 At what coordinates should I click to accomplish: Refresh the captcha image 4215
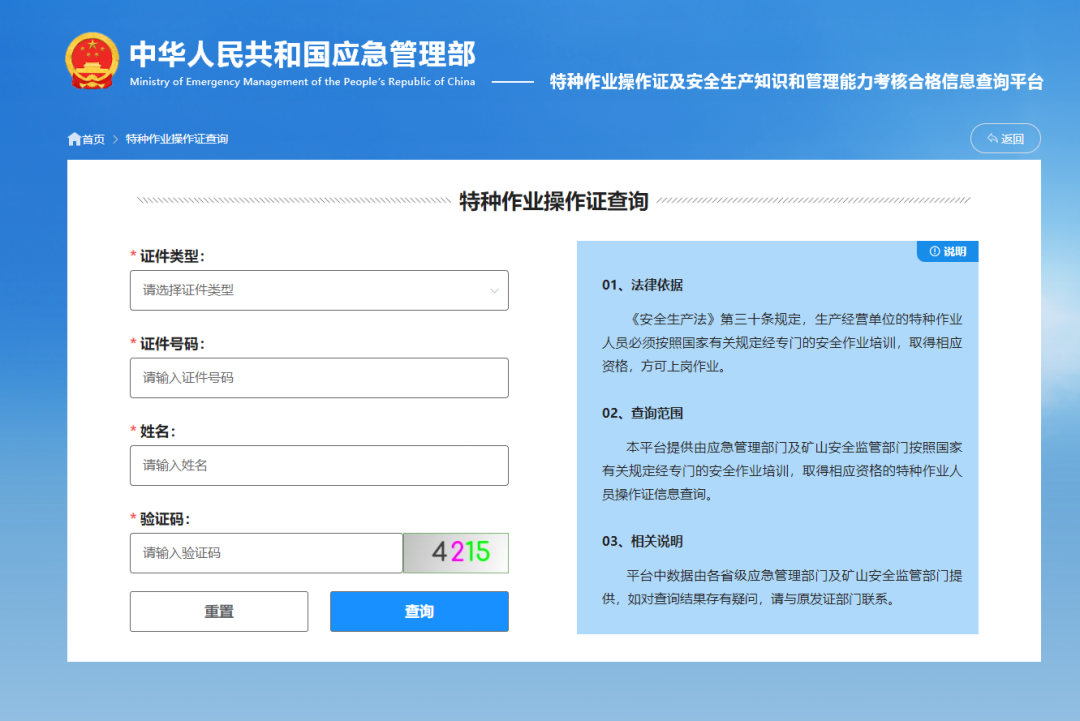tap(456, 553)
